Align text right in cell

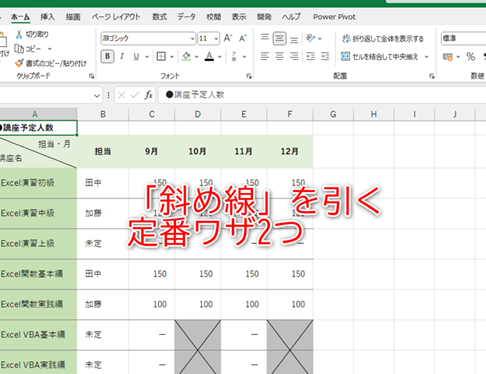[294, 56]
